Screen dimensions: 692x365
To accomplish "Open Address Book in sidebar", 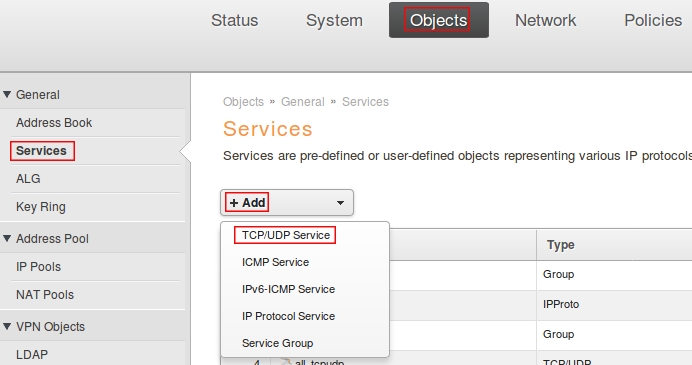I will point(54,123).
